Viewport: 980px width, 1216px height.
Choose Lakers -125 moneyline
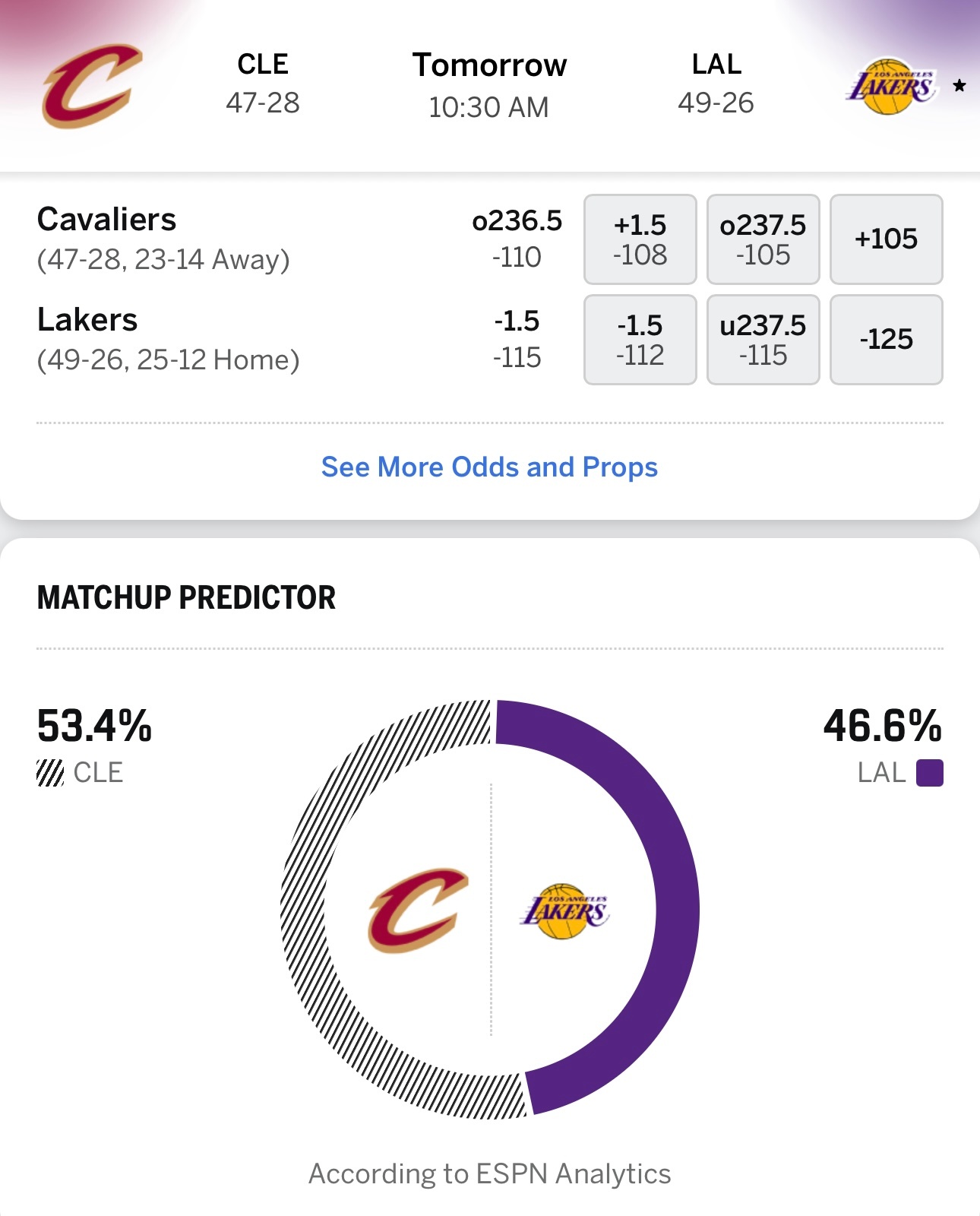pos(886,340)
